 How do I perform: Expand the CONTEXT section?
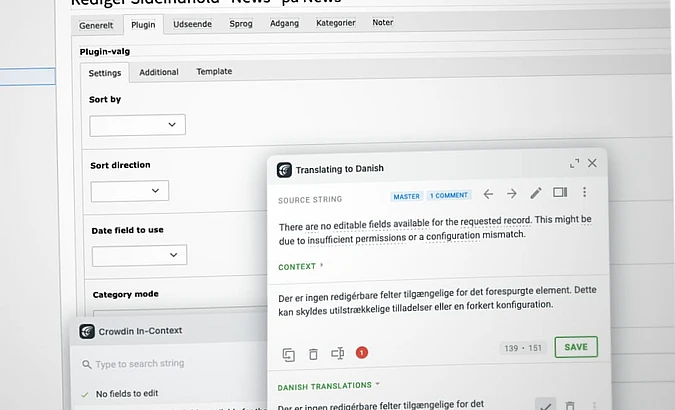(300, 267)
